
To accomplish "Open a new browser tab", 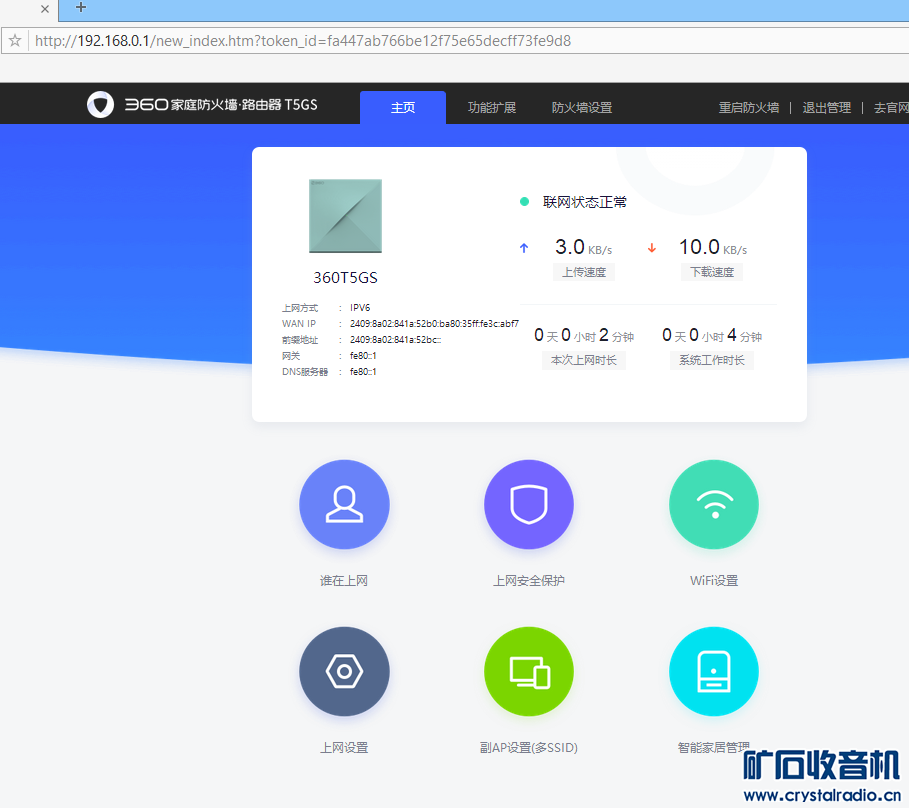I will (x=81, y=8).
